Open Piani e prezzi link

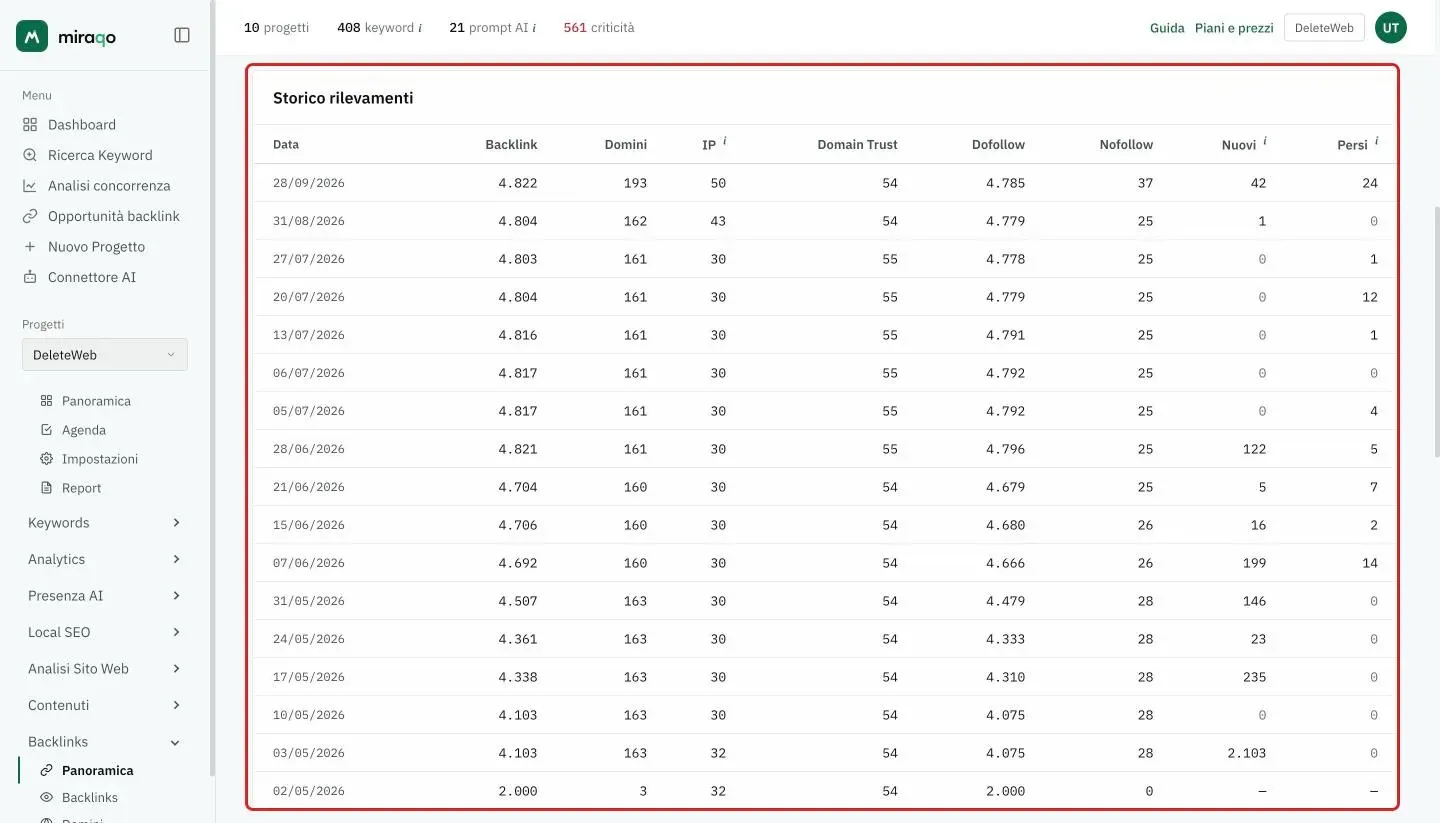1234,28
